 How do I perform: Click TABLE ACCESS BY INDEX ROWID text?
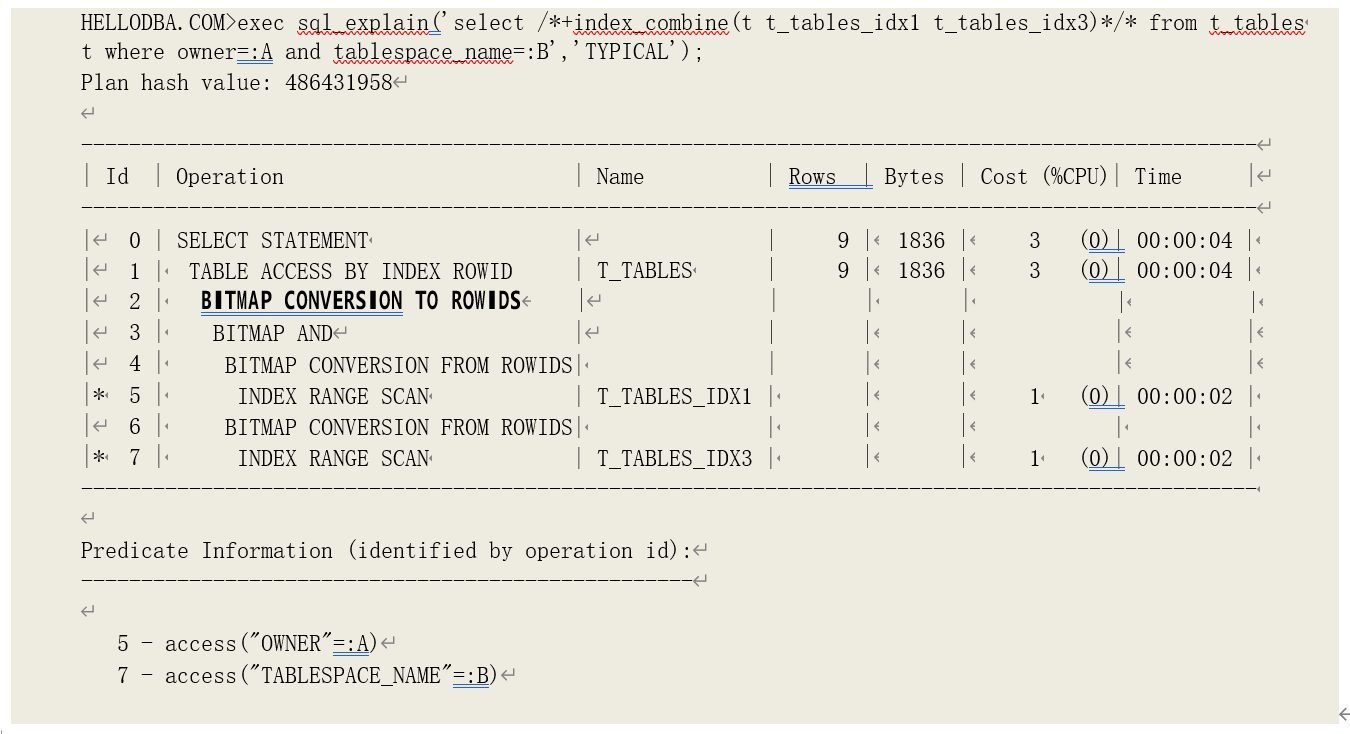[x=350, y=271]
